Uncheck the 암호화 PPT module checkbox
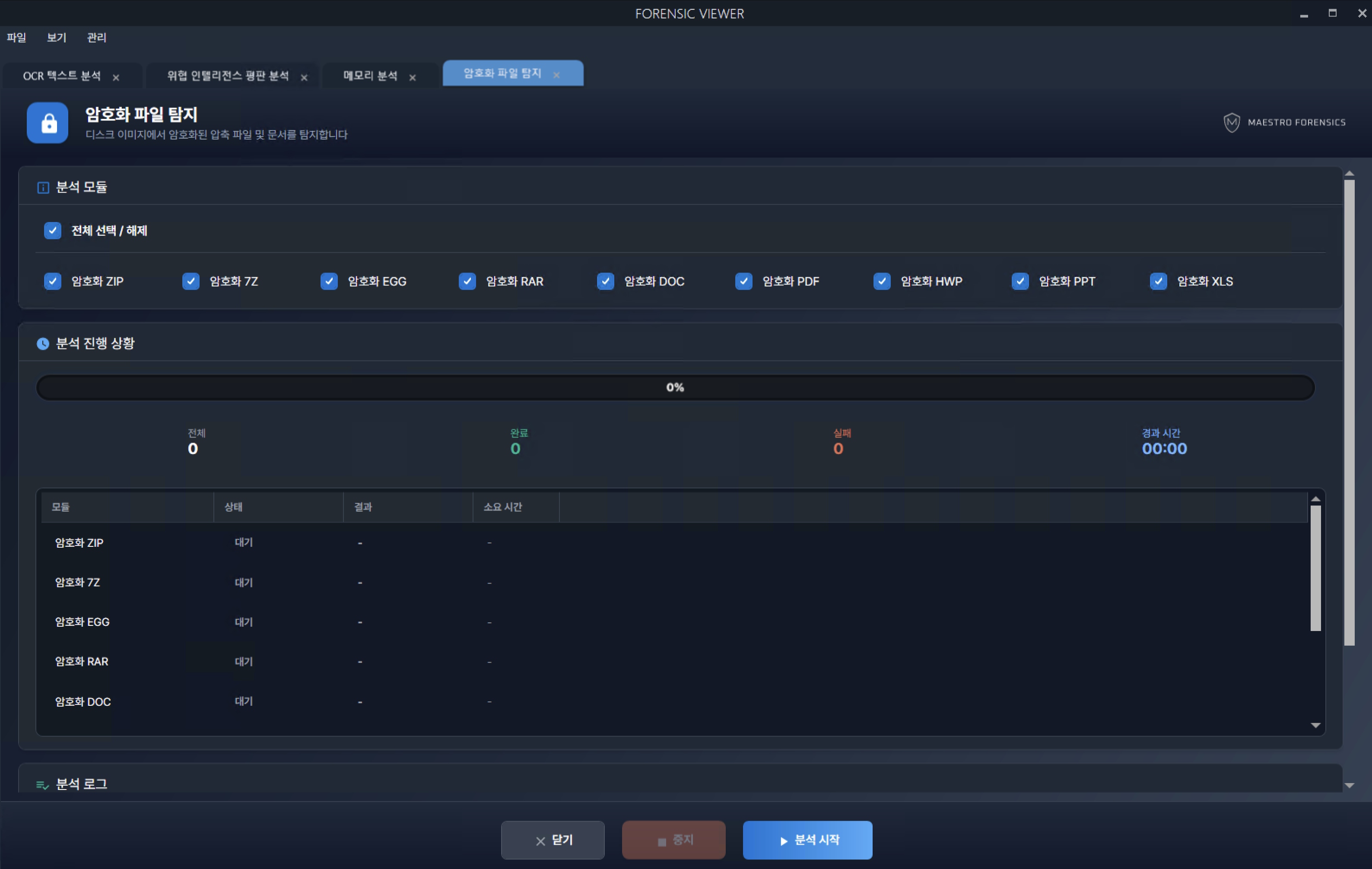 1020,281
